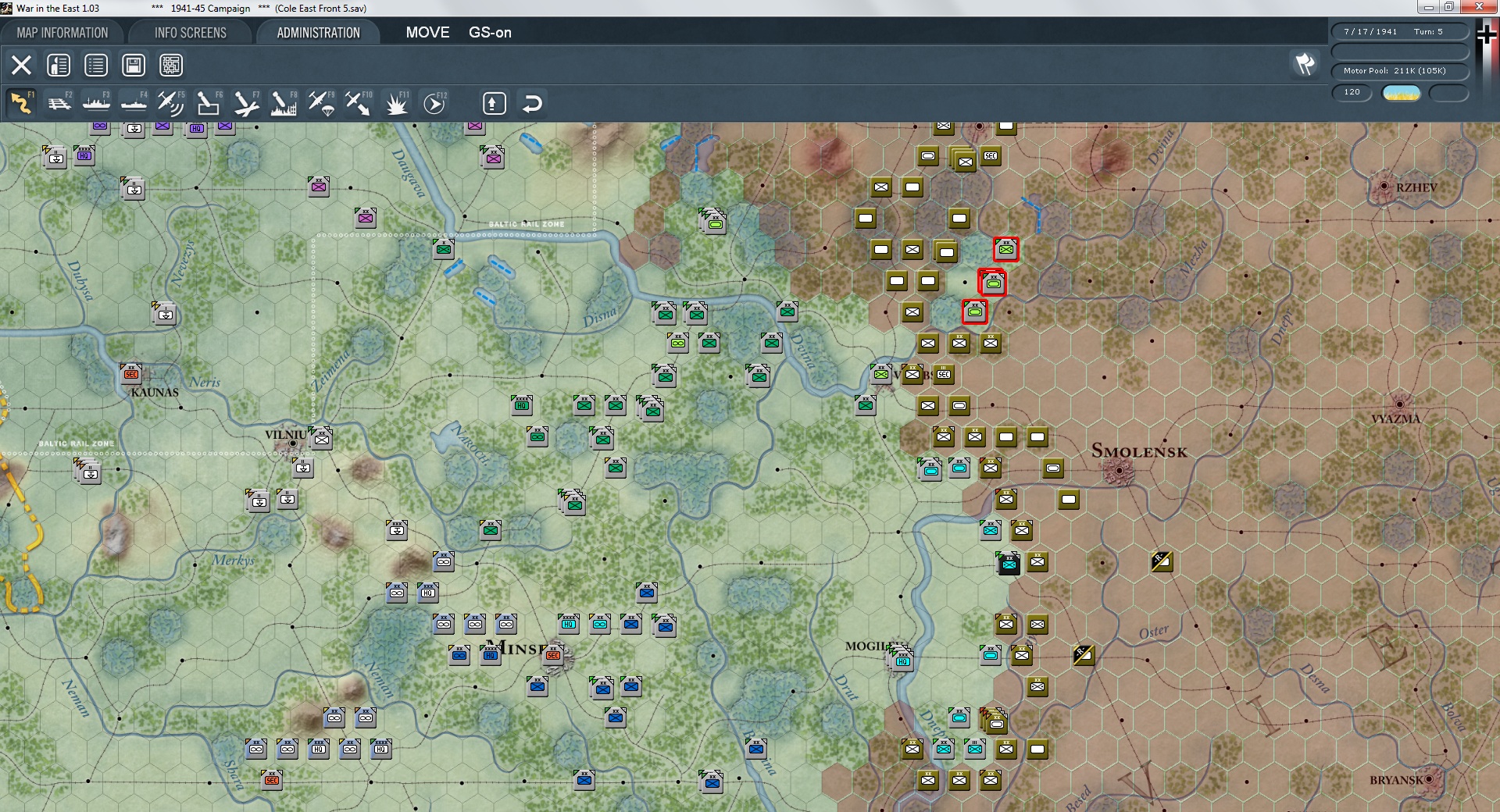Click the Smolensk city on the map
This screenshot has height=812, width=1500.
(x=1120, y=471)
